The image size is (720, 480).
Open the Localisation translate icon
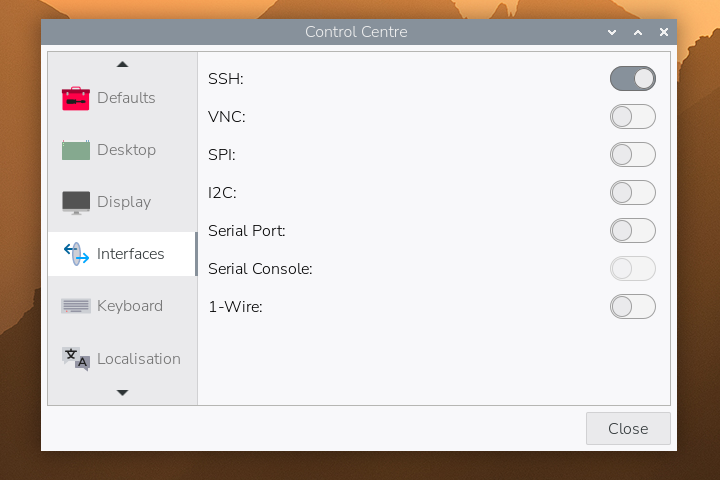coord(76,358)
